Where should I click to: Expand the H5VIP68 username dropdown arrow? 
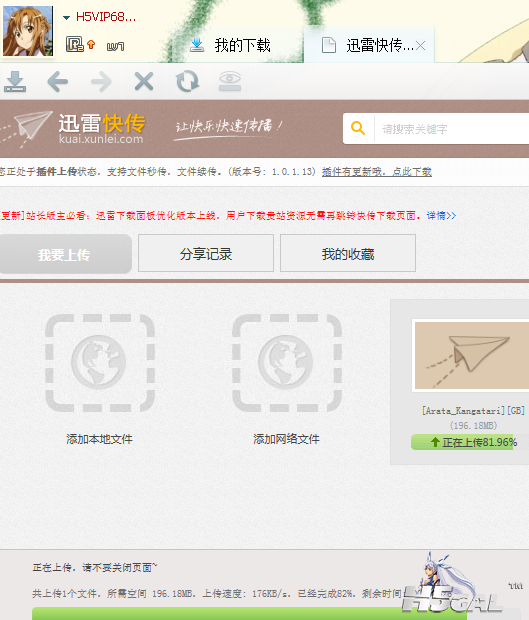coord(66,17)
